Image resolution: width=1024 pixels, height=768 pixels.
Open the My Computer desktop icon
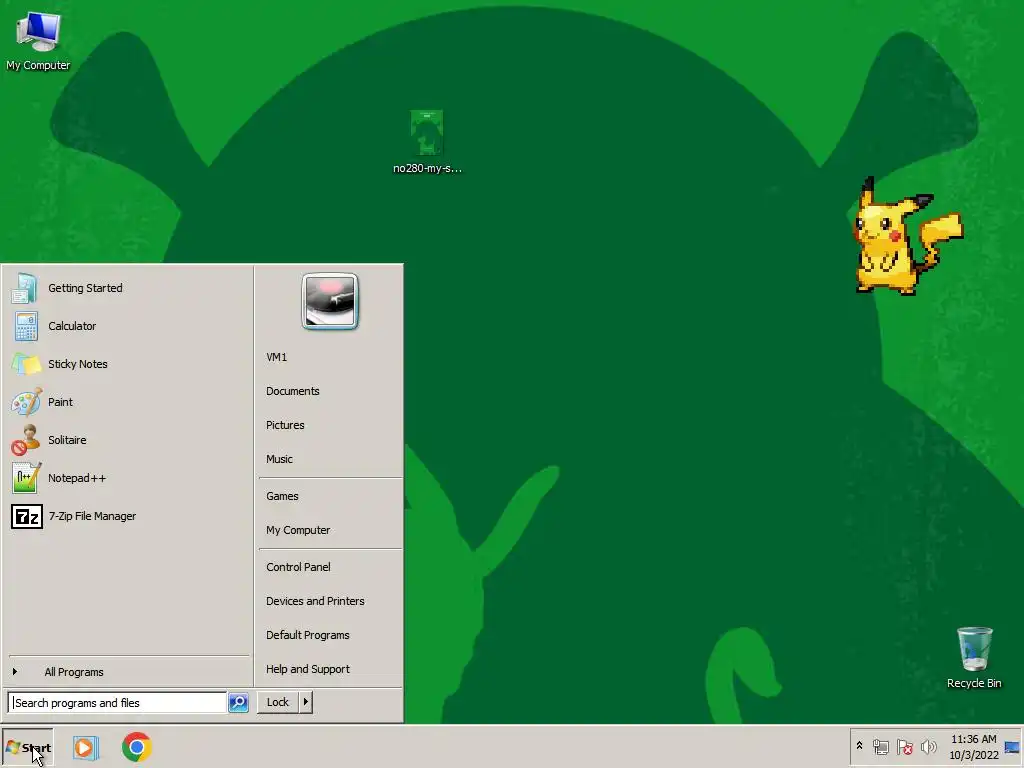[38, 40]
